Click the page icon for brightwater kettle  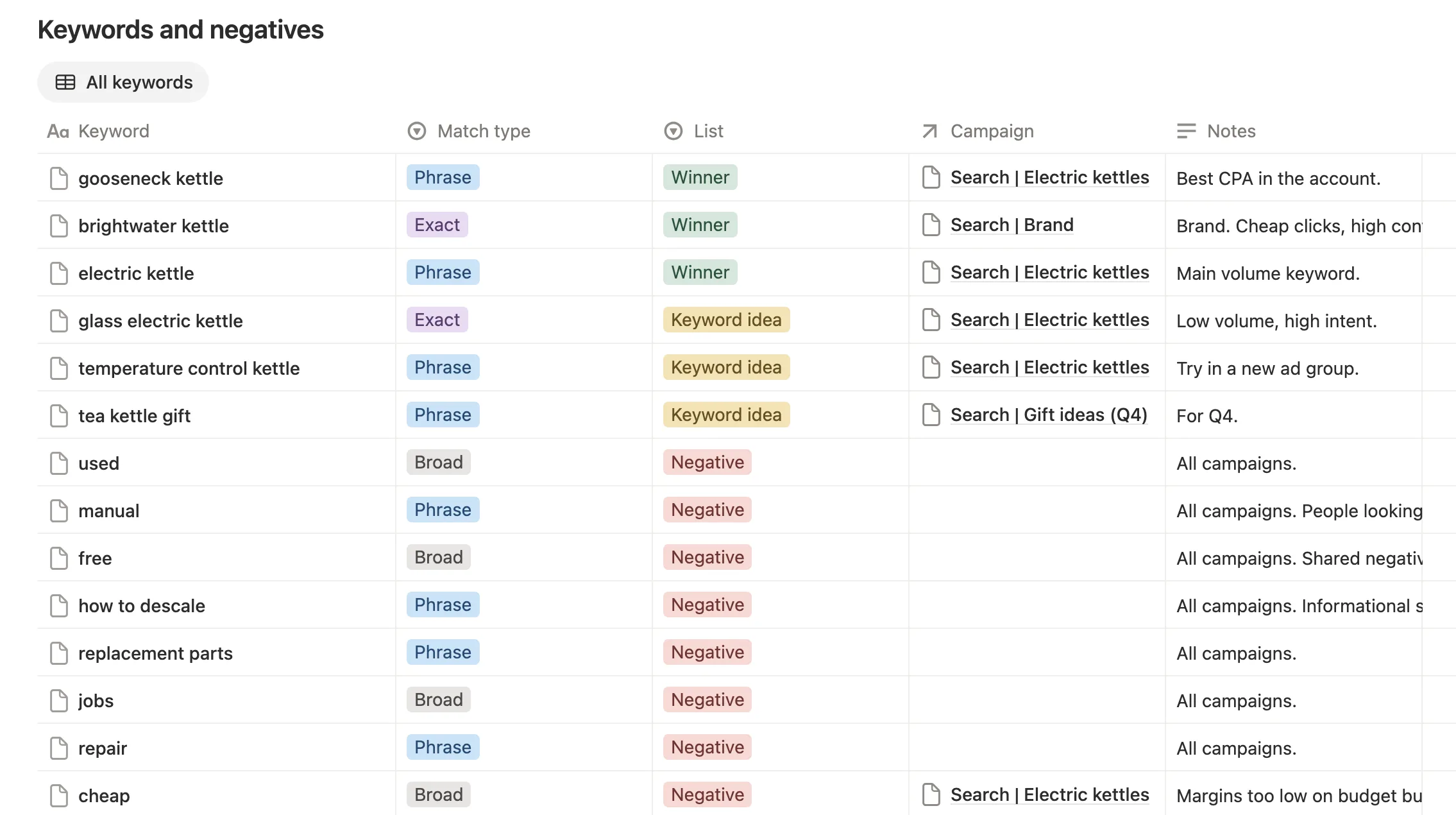[59, 226]
